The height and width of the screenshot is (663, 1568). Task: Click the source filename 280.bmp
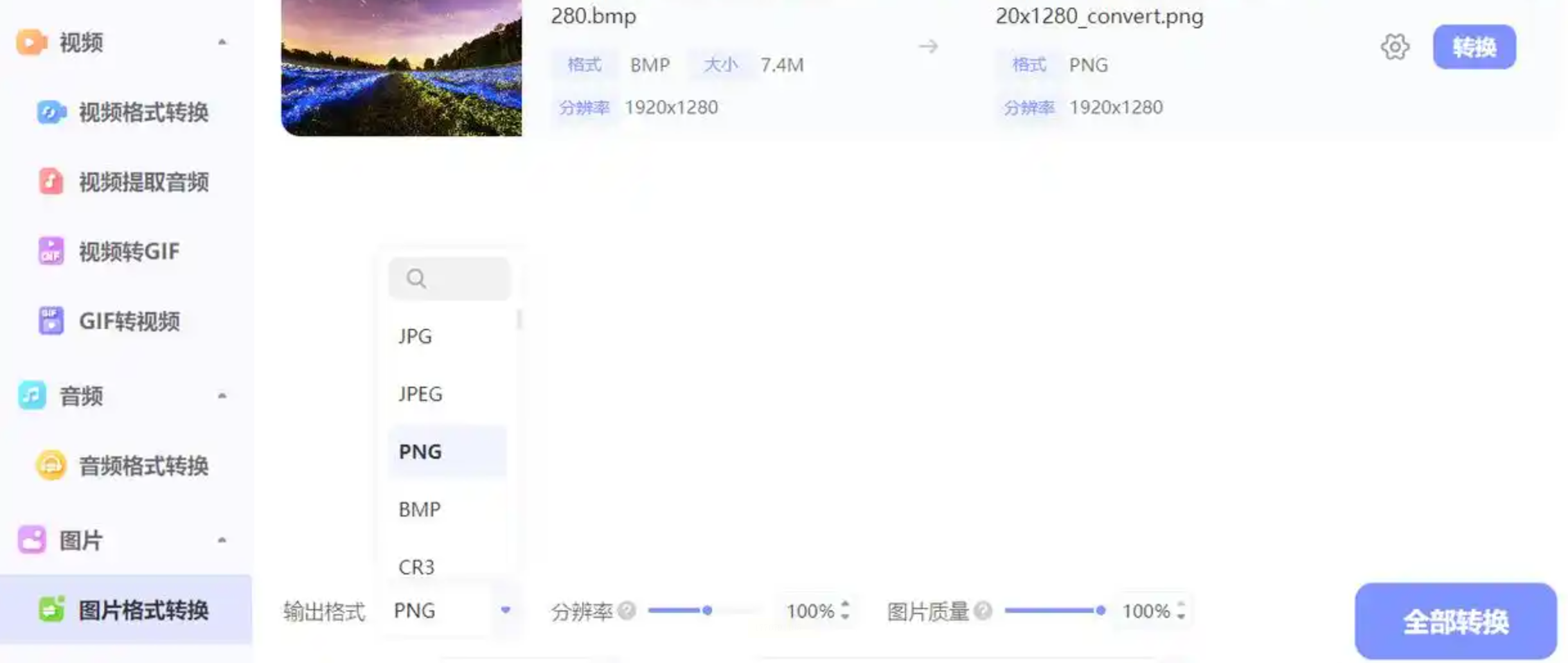click(x=593, y=15)
